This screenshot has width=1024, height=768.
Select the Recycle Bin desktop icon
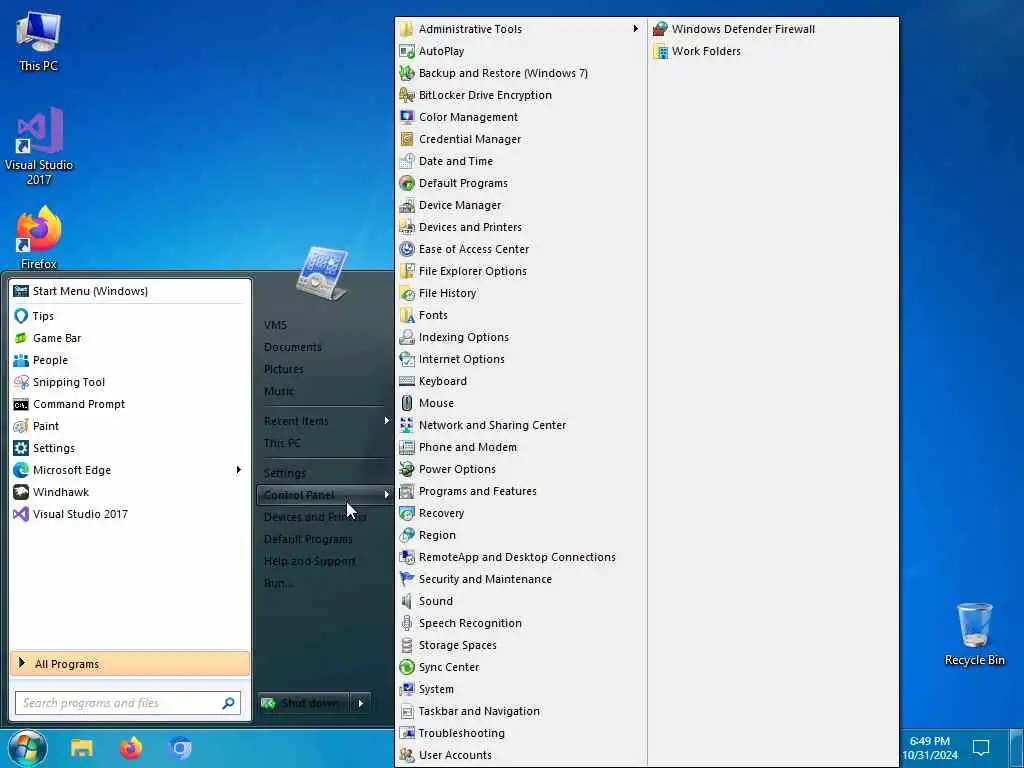point(974,635)
